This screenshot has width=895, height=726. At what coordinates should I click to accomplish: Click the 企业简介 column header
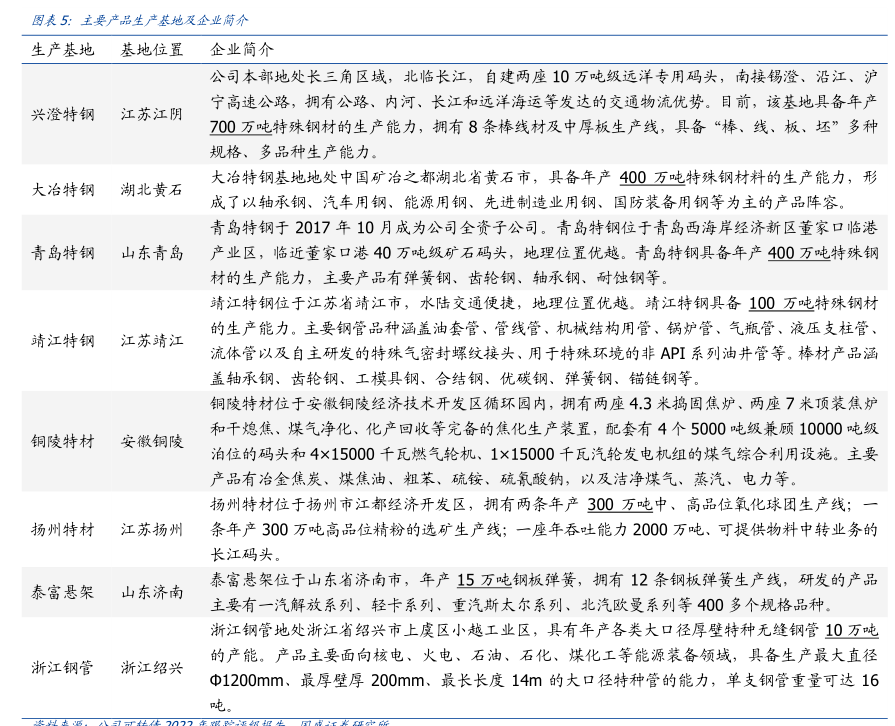(x=241, y=49)
